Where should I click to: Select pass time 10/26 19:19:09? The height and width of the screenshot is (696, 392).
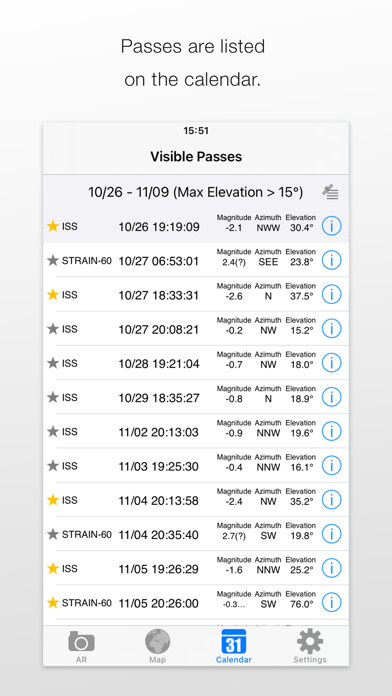(159, 227)
